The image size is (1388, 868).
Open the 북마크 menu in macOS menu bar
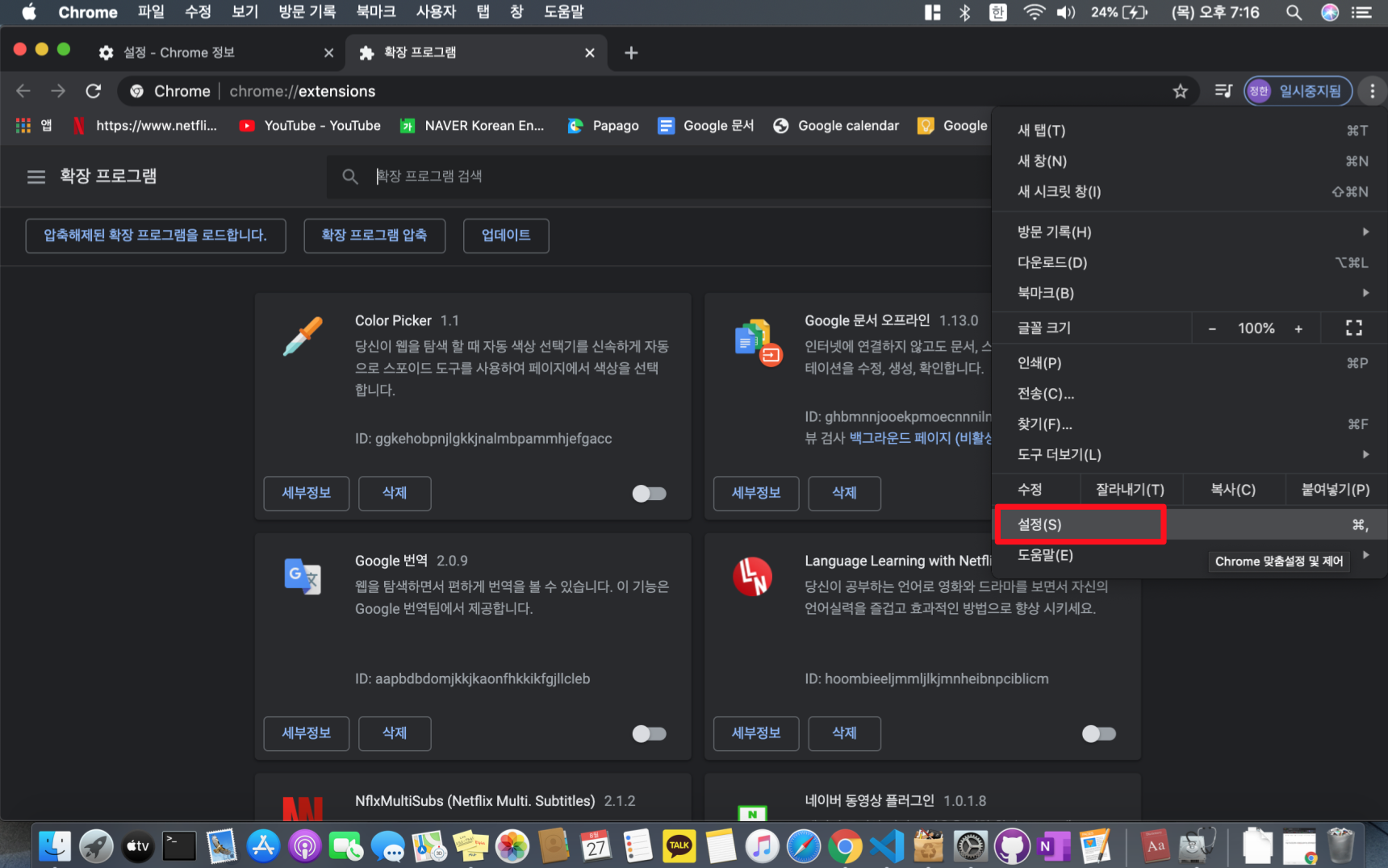(376, 12)
